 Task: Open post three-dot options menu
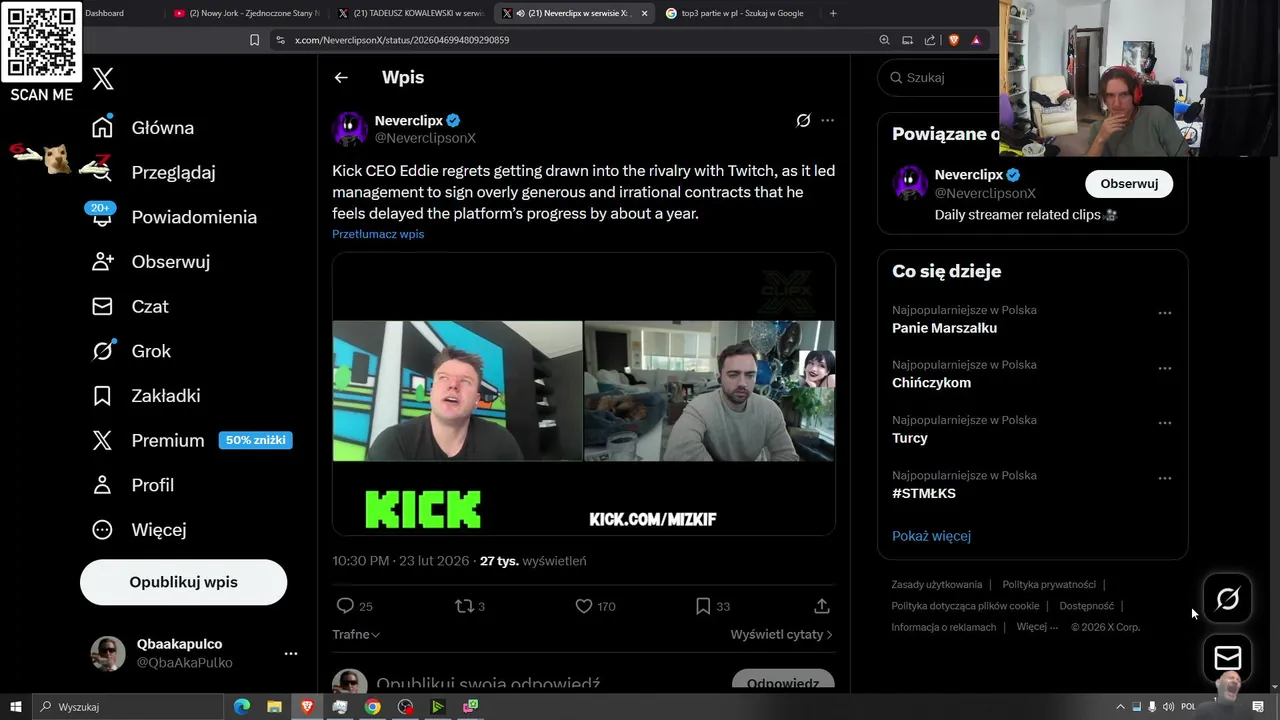(x=827, y=120)
